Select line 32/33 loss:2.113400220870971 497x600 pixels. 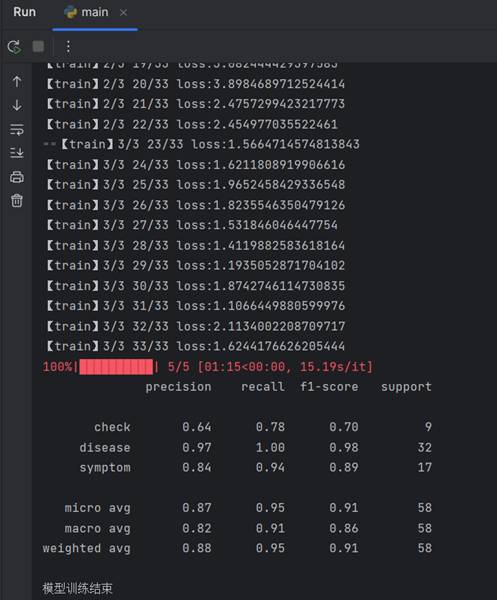[195, 326]
